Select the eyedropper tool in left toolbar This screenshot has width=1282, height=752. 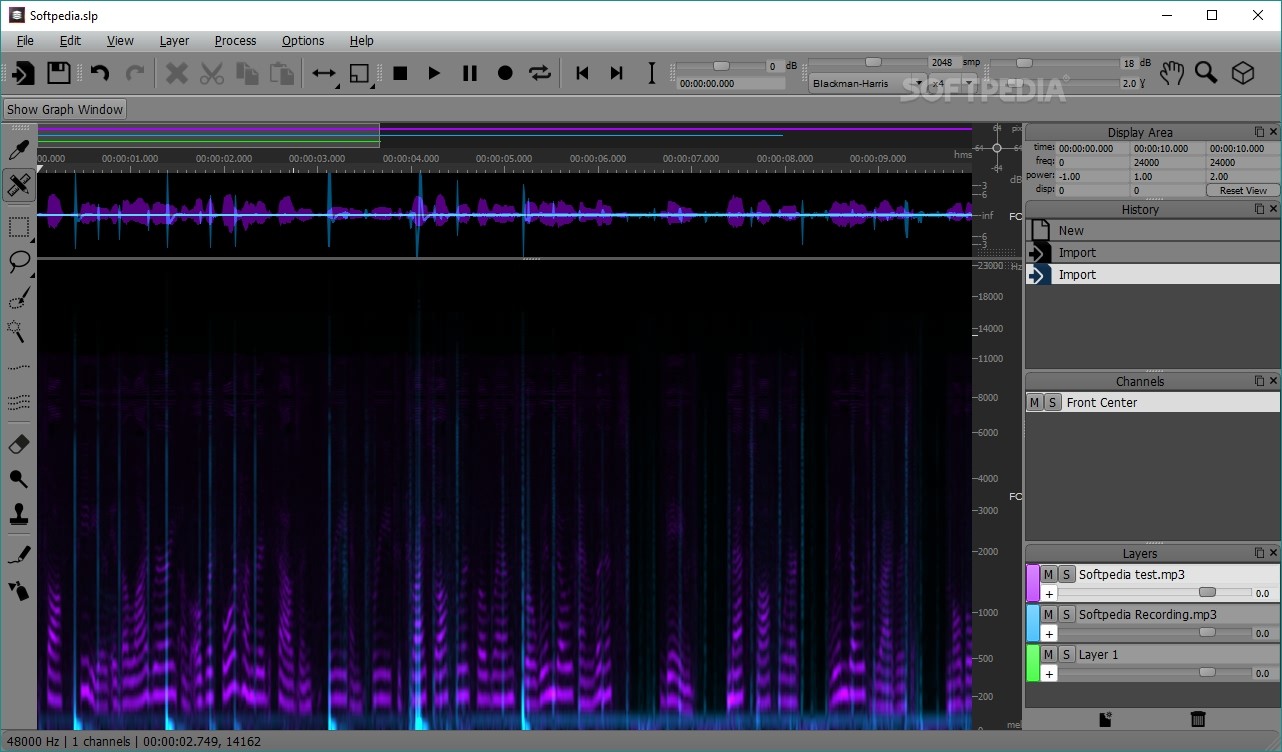[18, 151]
